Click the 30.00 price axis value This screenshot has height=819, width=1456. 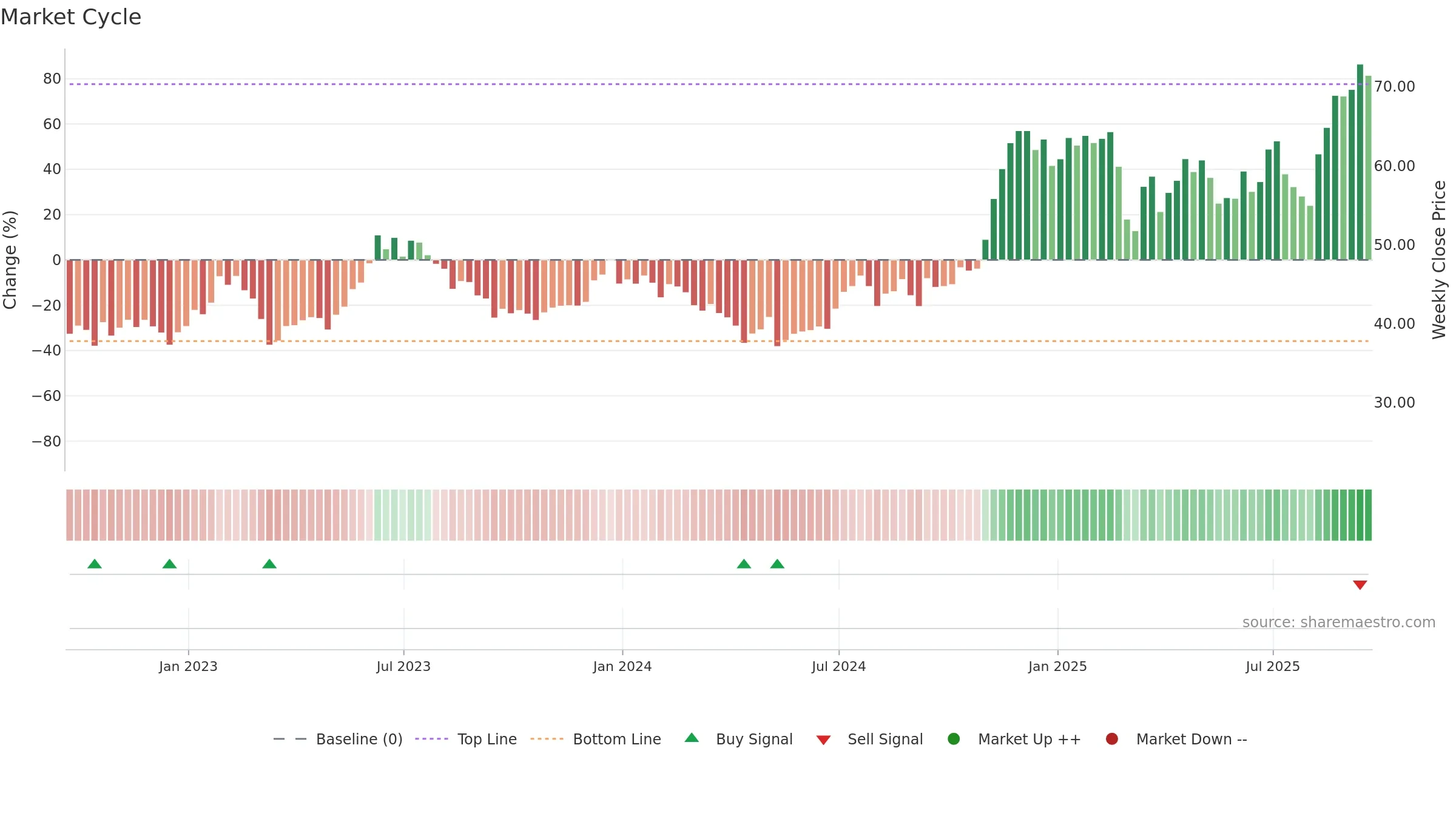tap(1394, 402)
